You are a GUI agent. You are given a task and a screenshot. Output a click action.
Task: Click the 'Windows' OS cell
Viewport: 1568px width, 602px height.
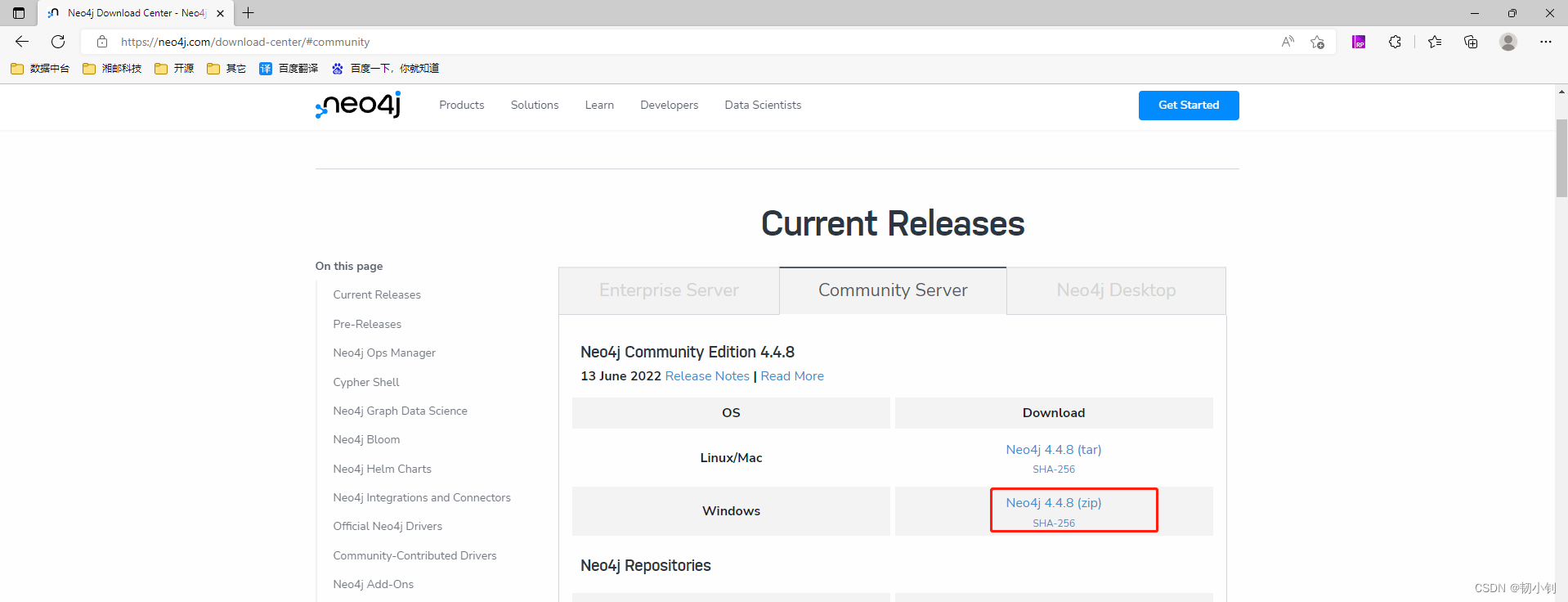[x=731, y=511]
